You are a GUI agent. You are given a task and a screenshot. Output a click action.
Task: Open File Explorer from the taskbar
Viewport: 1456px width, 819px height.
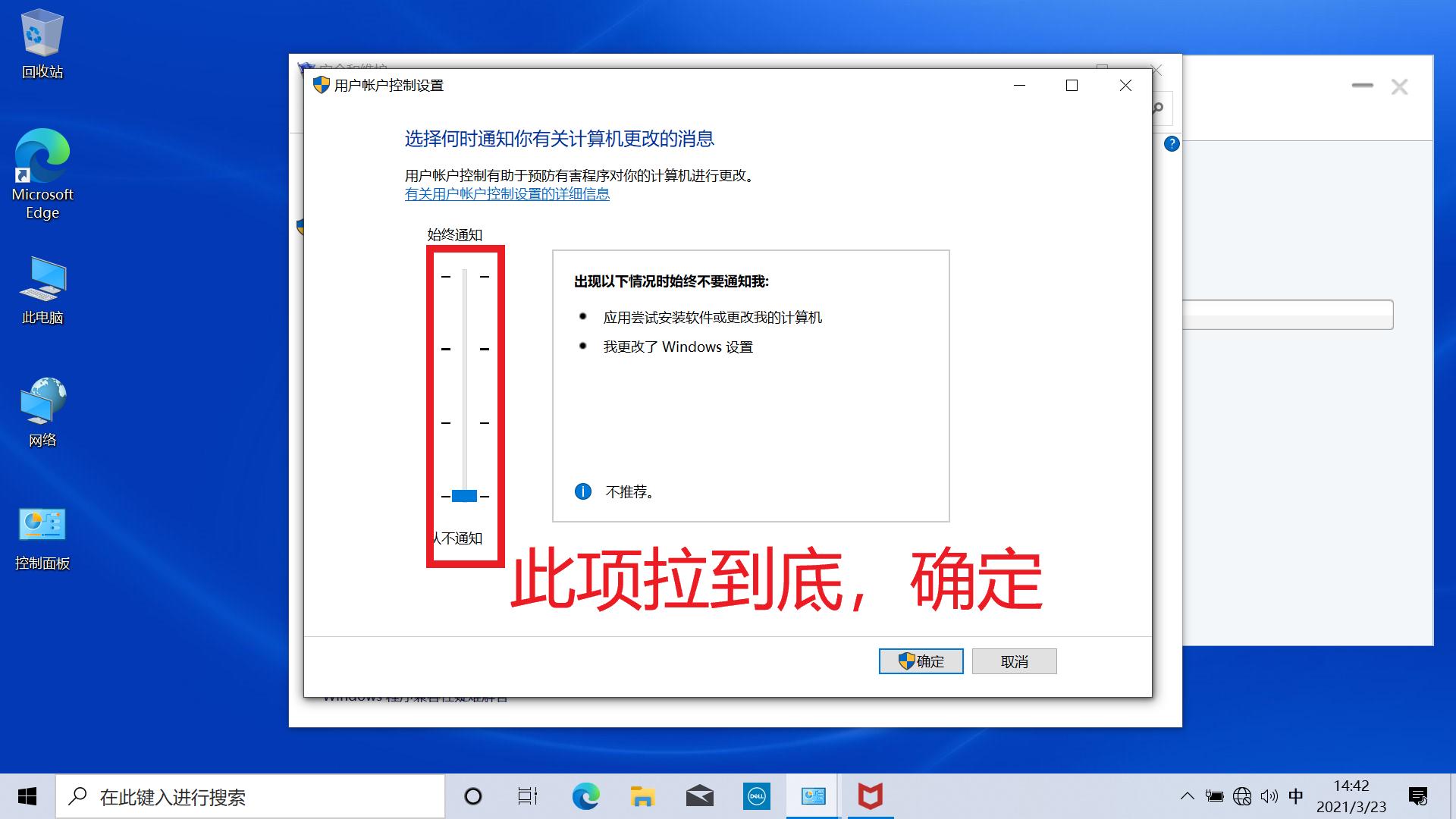(642, 796)
